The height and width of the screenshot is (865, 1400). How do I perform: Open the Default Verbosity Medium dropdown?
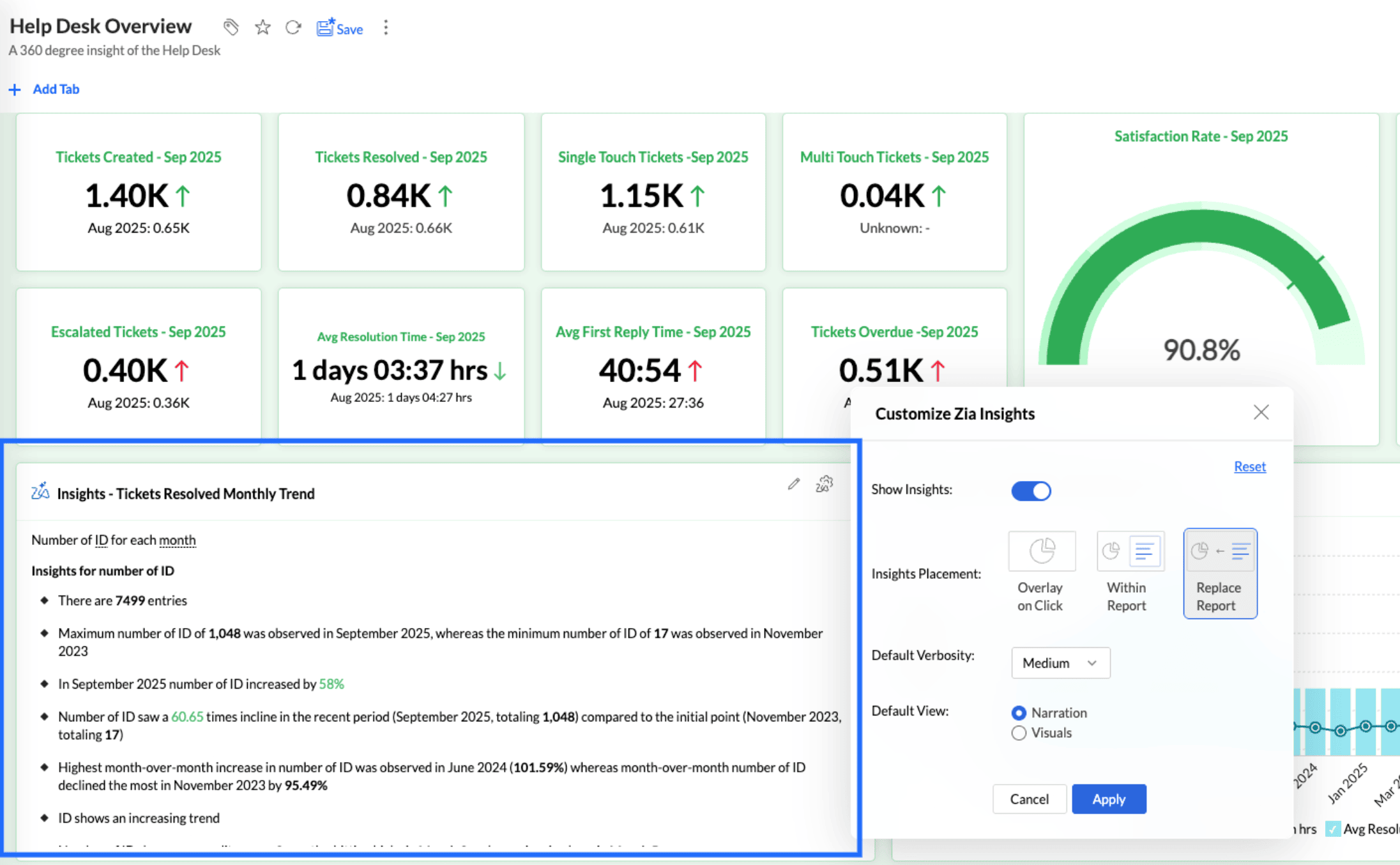click(1060, 663)
